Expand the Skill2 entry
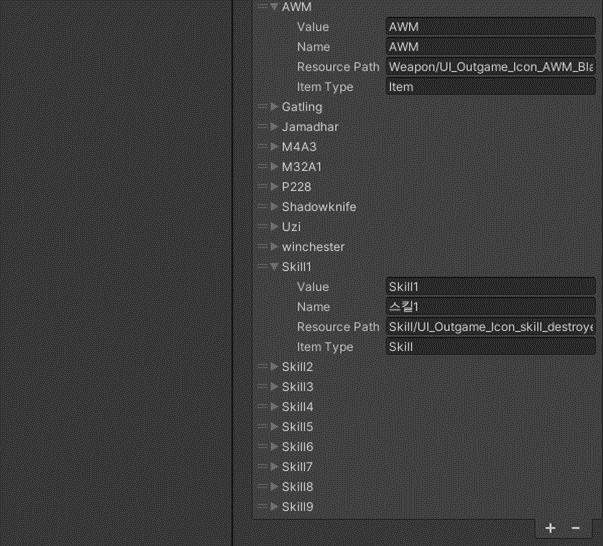603x546 pixels. [274, 366]
